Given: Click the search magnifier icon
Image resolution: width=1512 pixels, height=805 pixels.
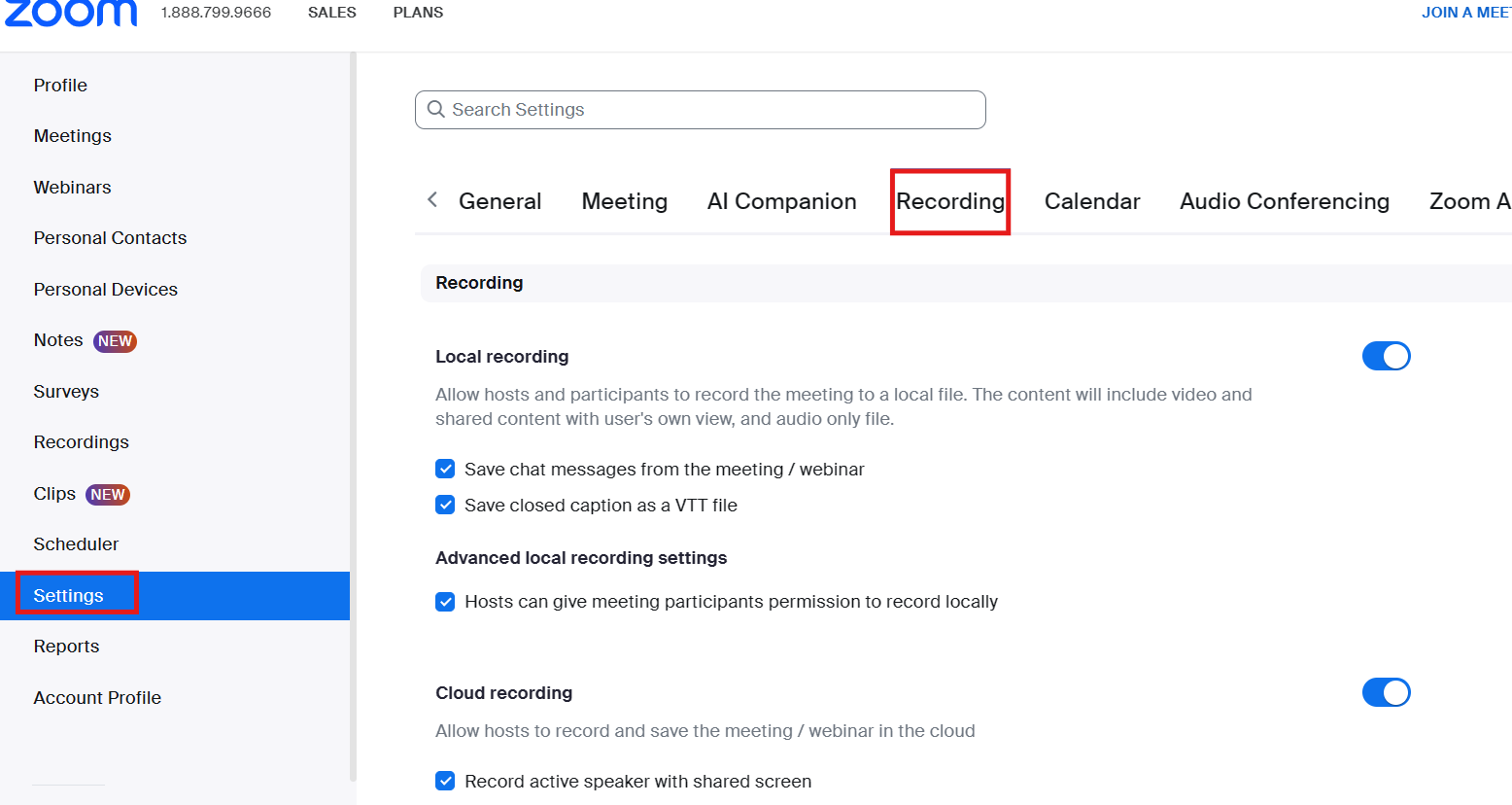Looking at the screenshot, I should (x=436, y=110).
